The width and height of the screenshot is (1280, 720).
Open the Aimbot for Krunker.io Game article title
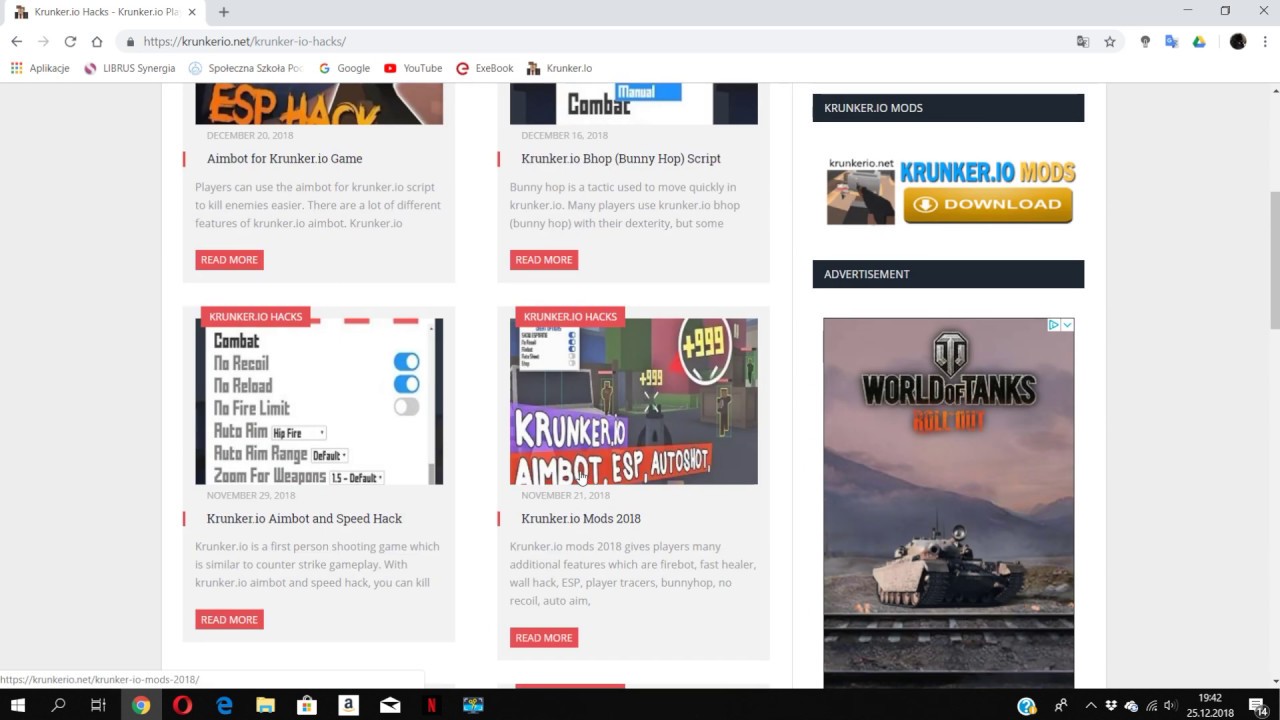[285, 158]
